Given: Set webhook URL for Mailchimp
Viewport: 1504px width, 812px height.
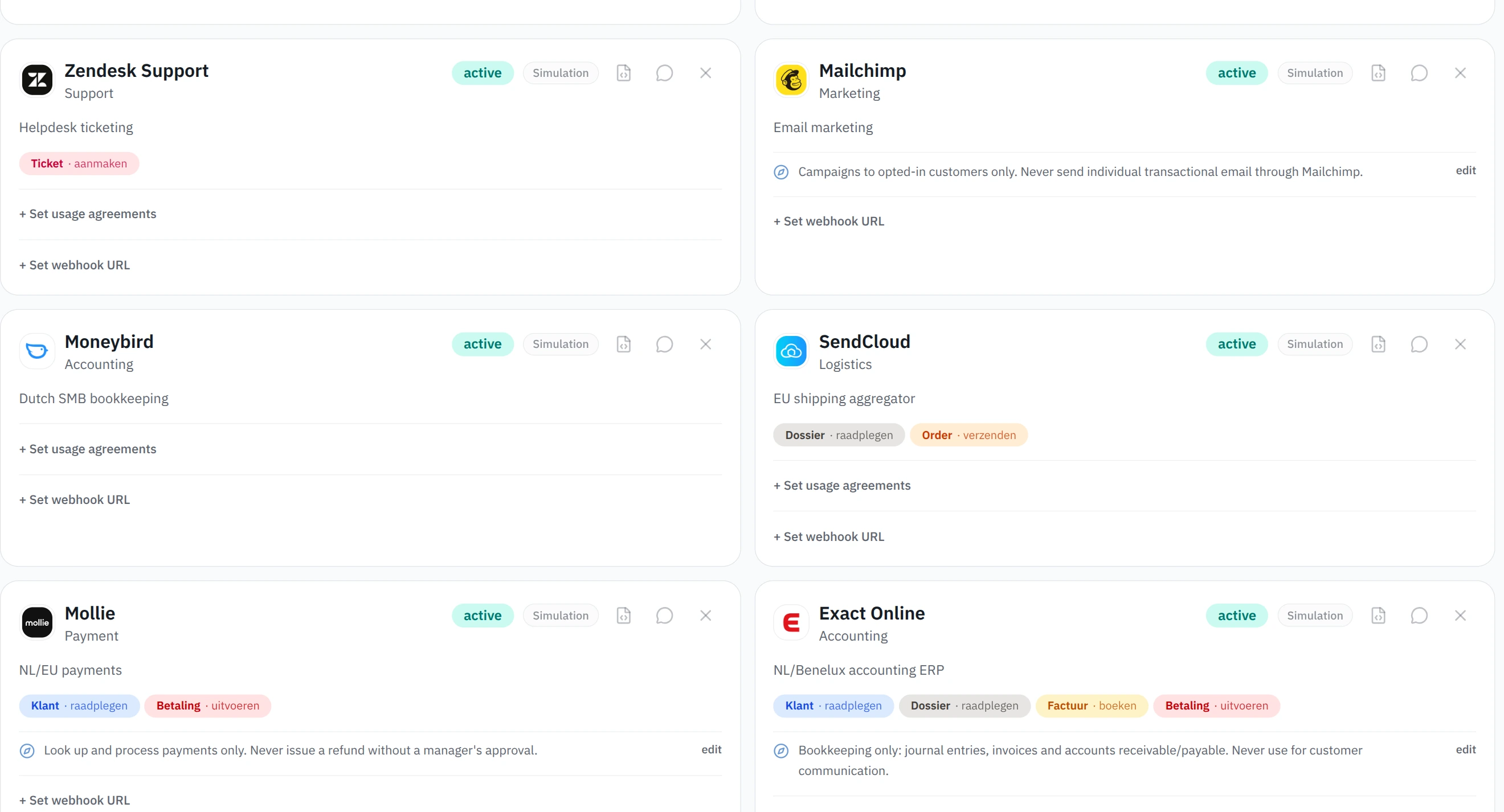Looking at the screenshot, I should 829,222.
